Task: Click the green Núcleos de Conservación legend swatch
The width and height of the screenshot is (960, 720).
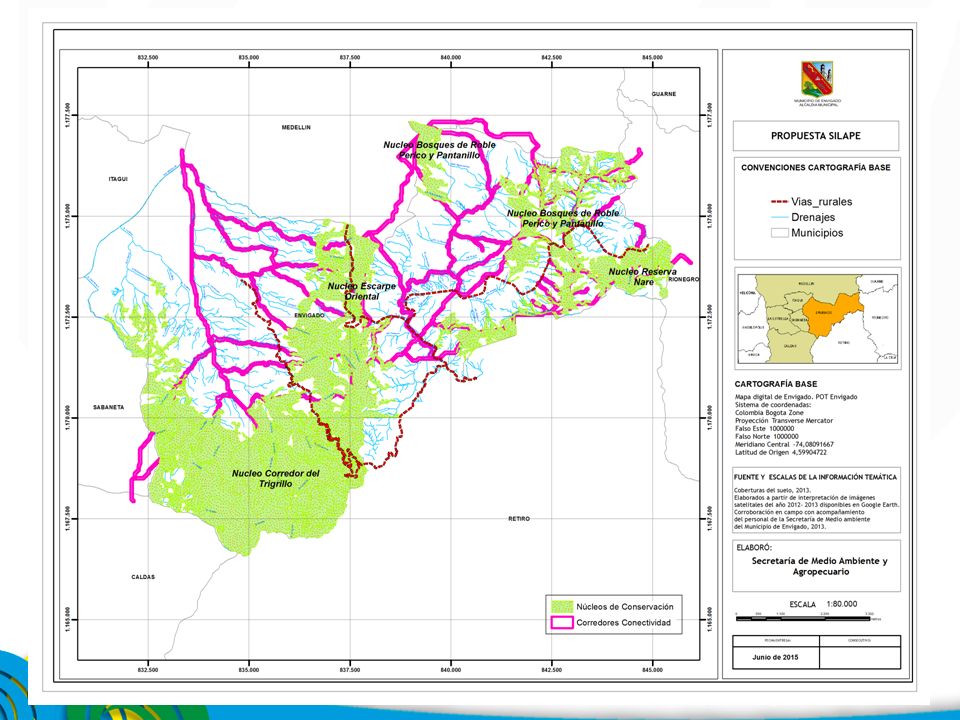Action: pyautogui.click(x=561, y=607)
